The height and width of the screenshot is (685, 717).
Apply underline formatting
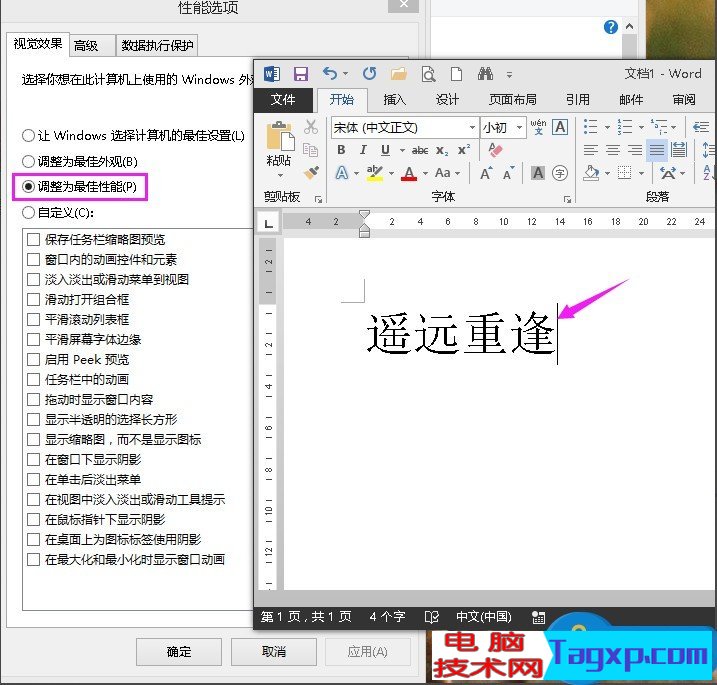[x=385, y=150]
